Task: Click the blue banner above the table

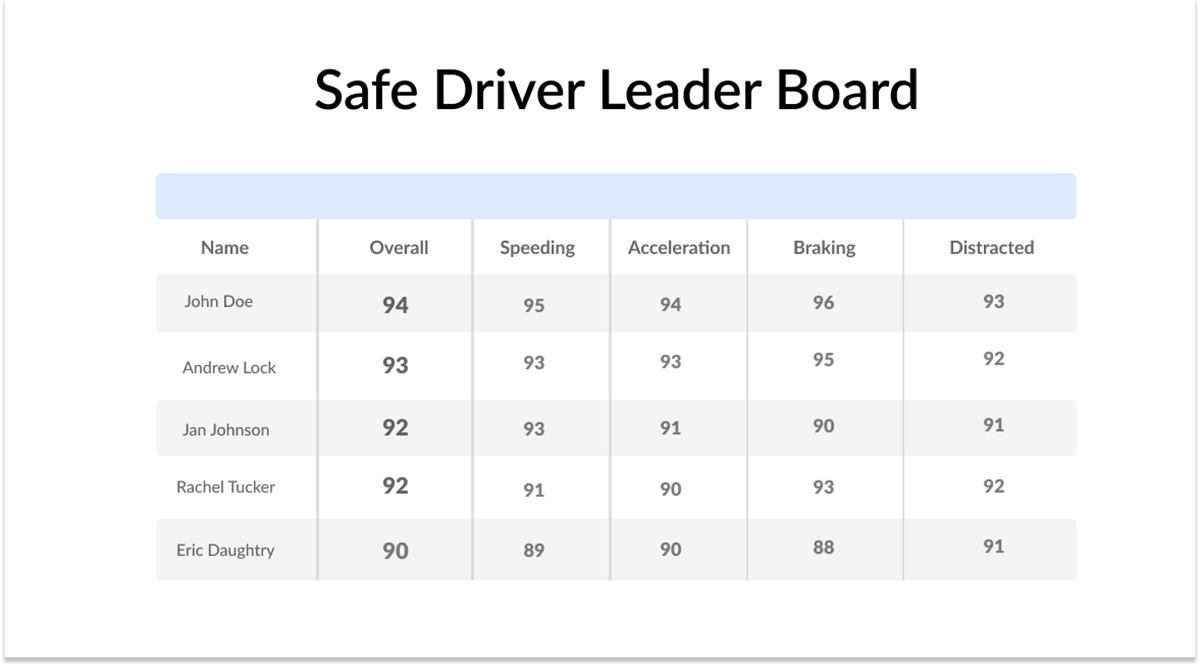Action: coord(616,196)
